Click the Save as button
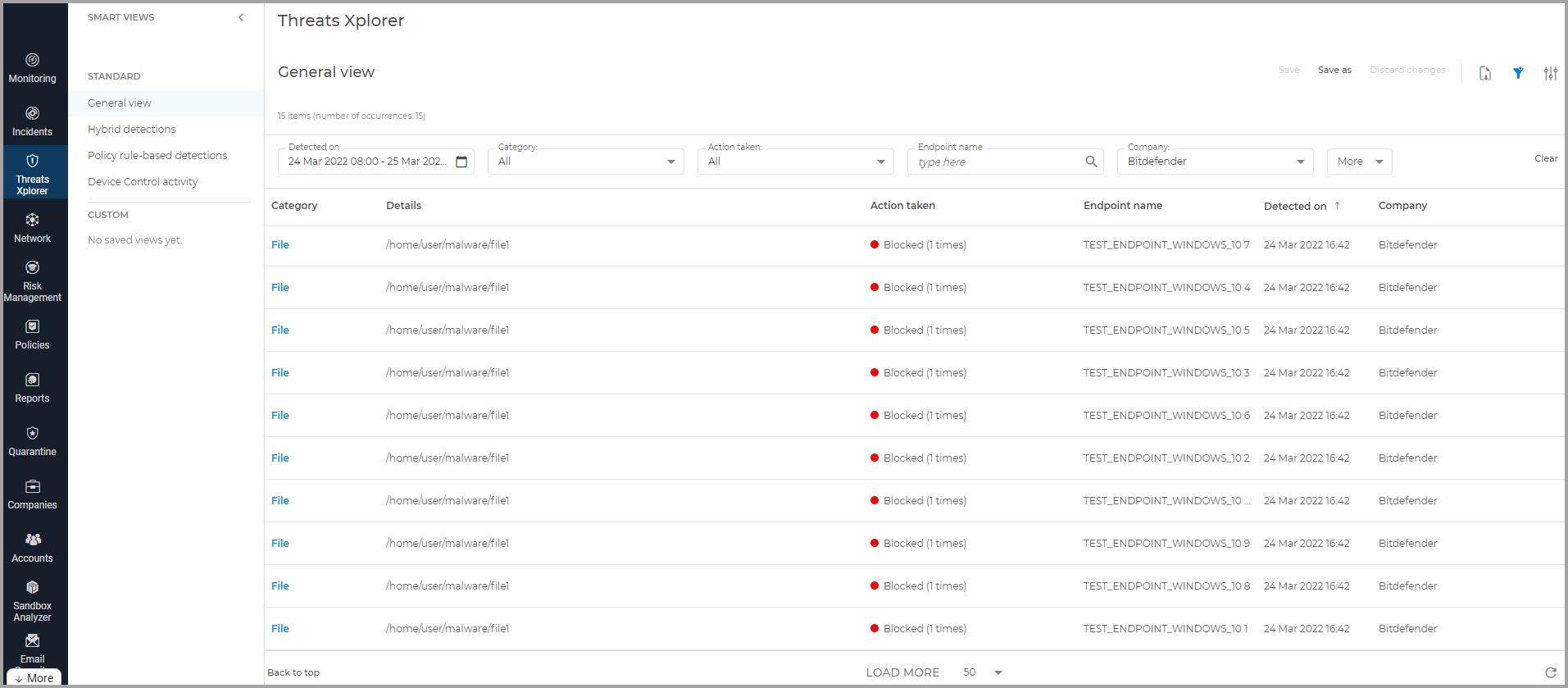The width and height of the screenshot is (1568, 688). (1334, 71)
